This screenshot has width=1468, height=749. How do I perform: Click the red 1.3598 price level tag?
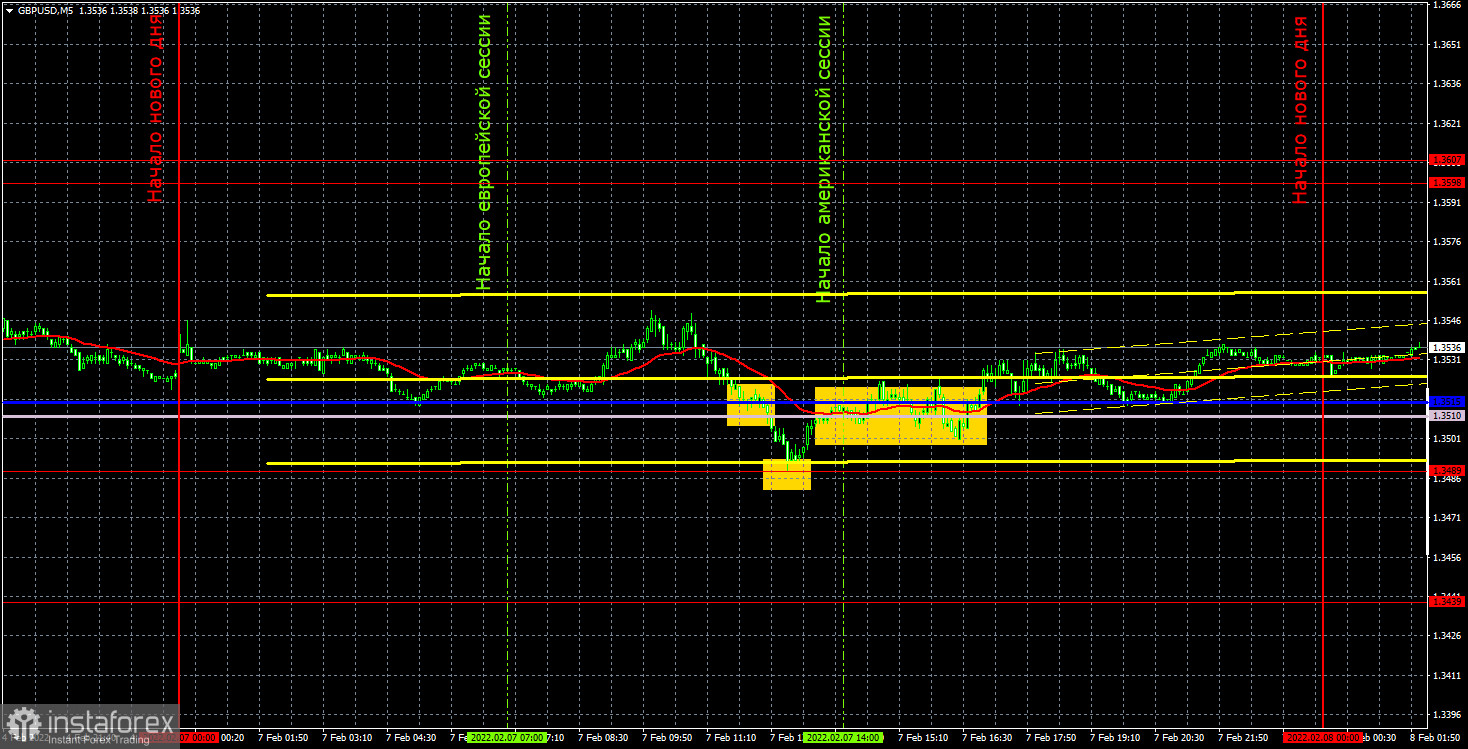[1447, 183]
